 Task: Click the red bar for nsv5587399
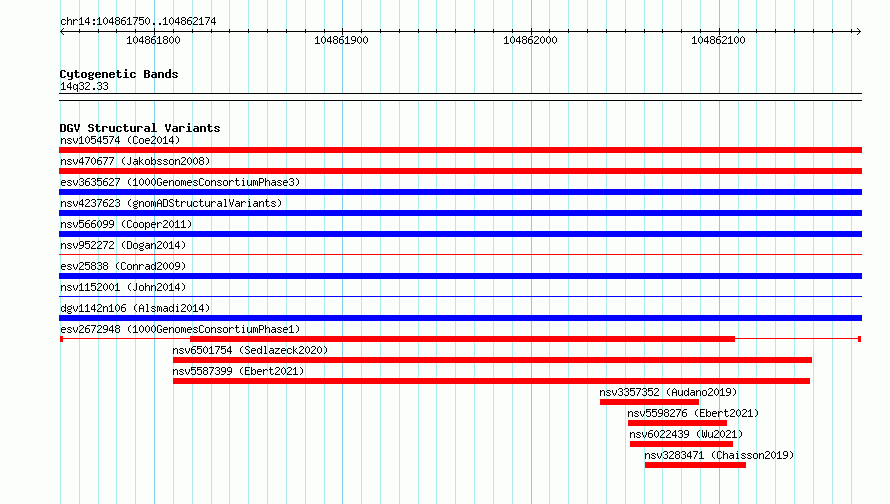click(x=492, y=381)
